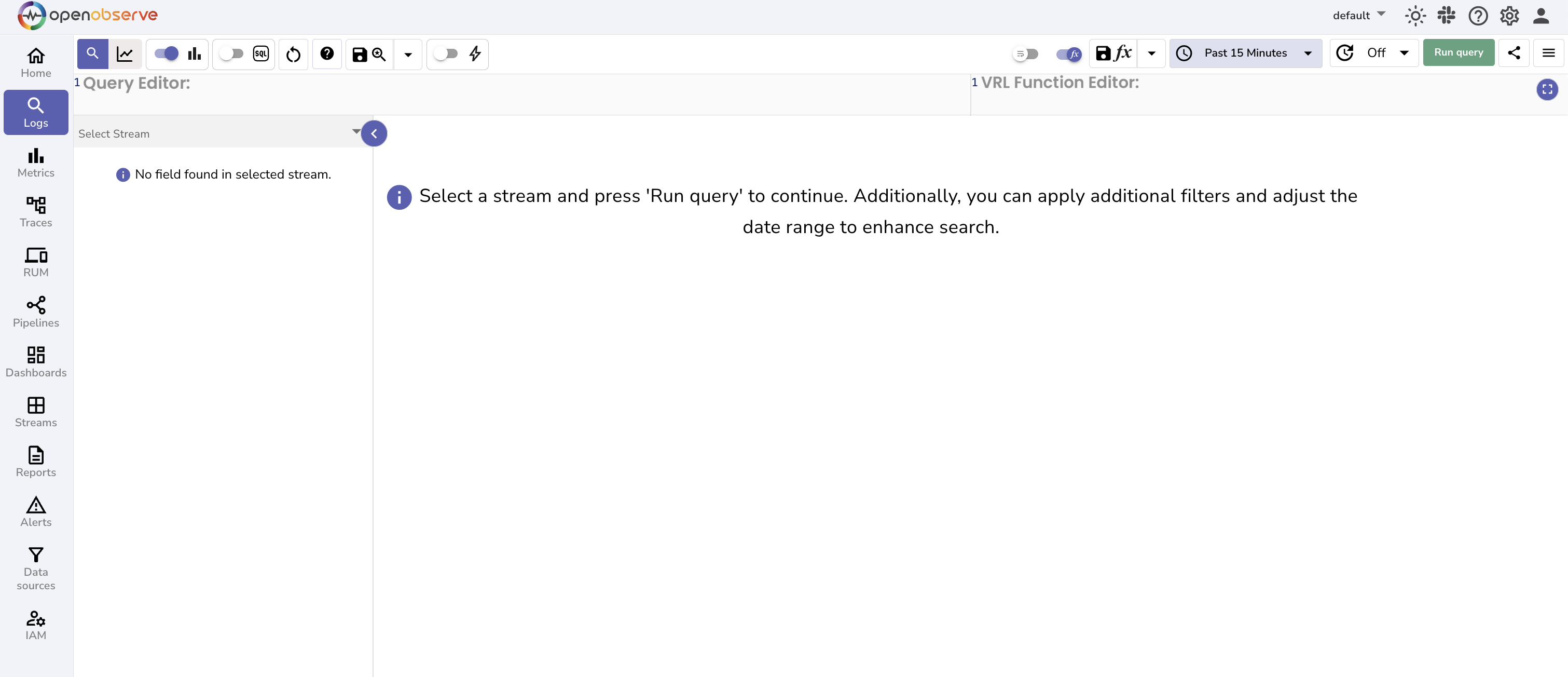This screenshot has width=1568, height=677.
Task: Open the Streams page
Action: tap(36, 412)
